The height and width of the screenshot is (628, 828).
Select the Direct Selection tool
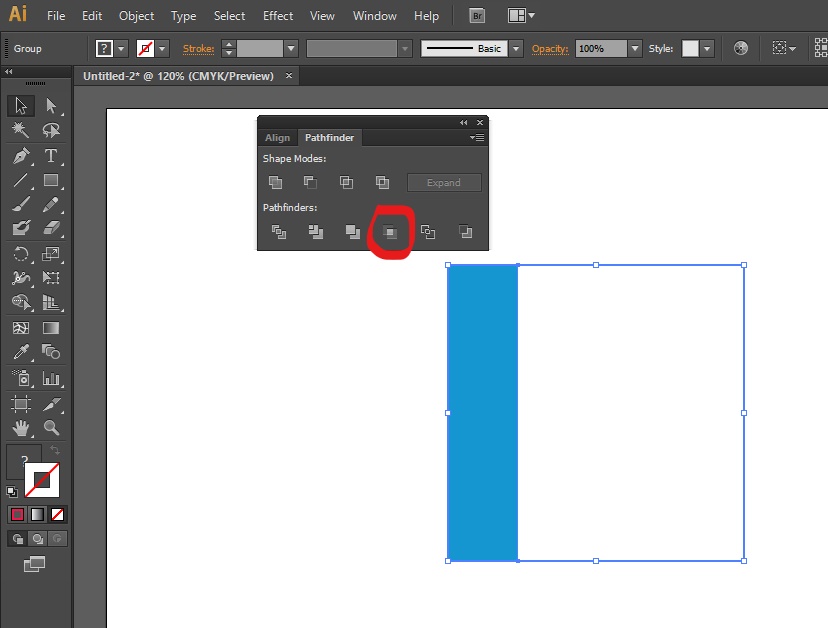point(51,106)
